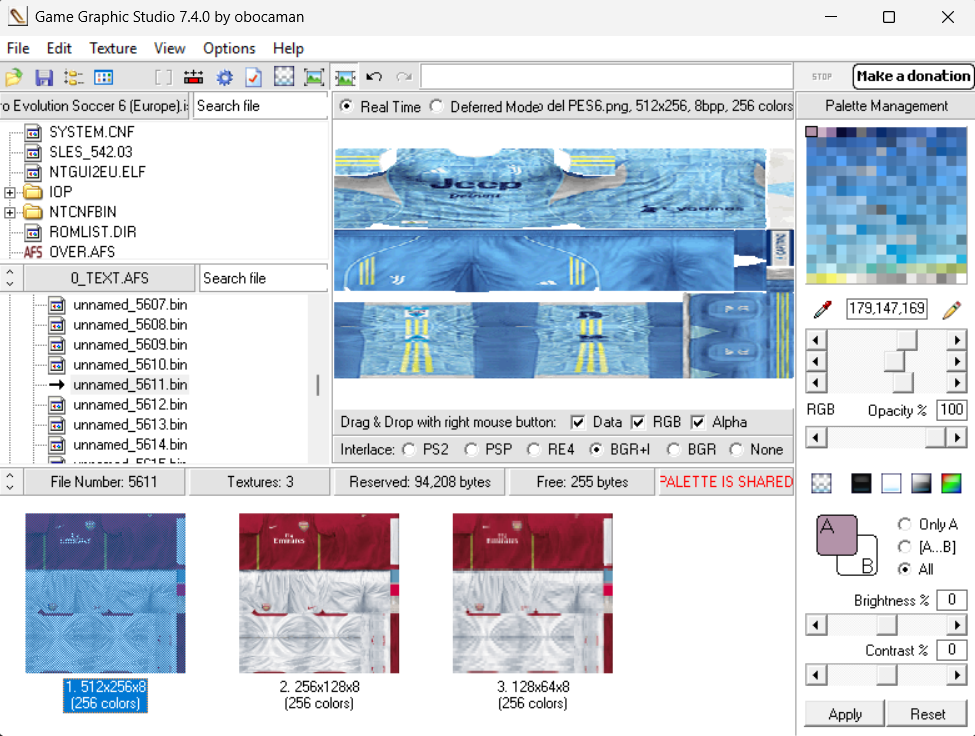Select color slot B box
The height and width of the screenshot is (736, 975).
[x=867, y=565]
